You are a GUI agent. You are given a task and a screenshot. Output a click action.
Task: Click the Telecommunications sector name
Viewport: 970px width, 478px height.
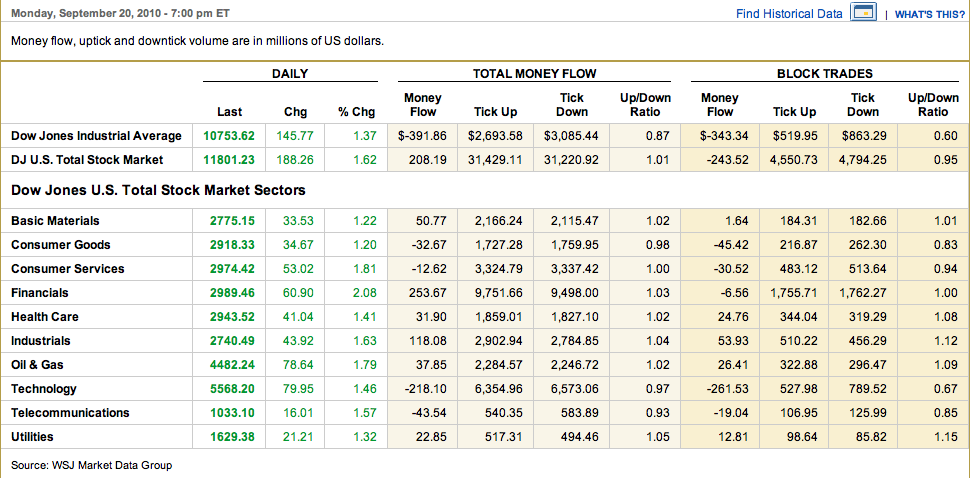[x=70, y=412]
